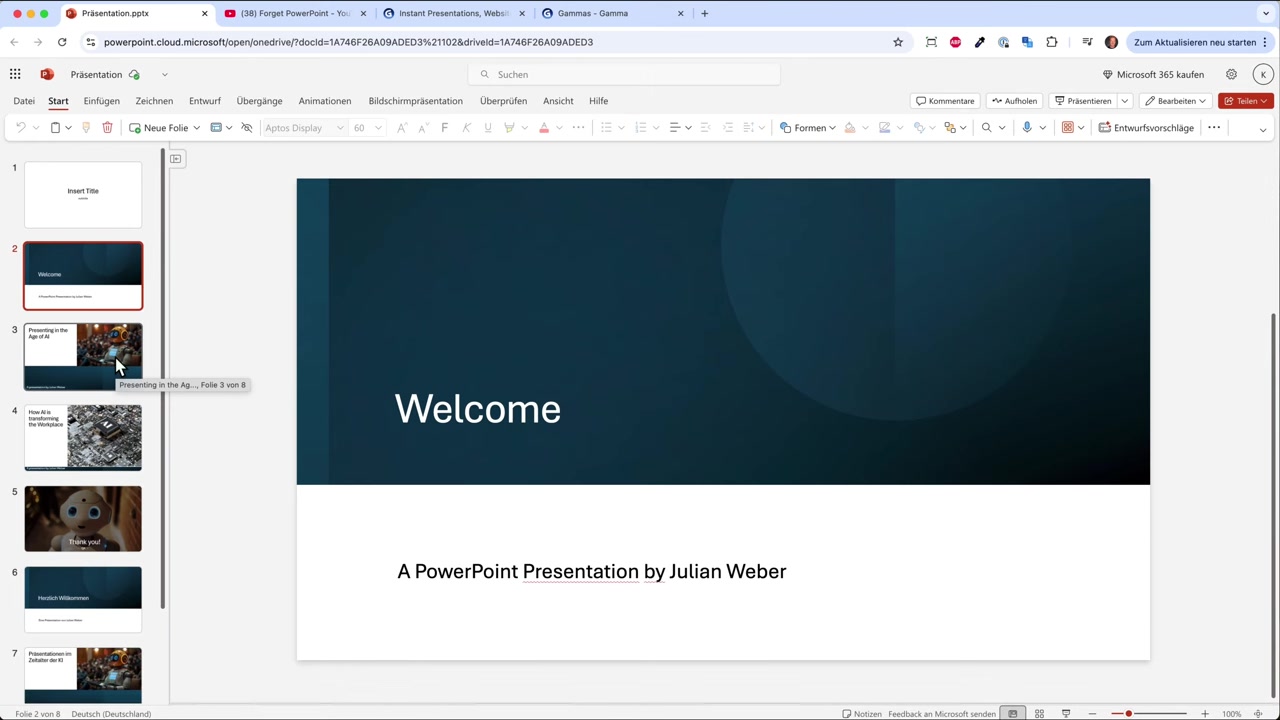The image size is (1280, 720).
Task: Switch to the Einfügen tab
Action: [x=101, y=101]
